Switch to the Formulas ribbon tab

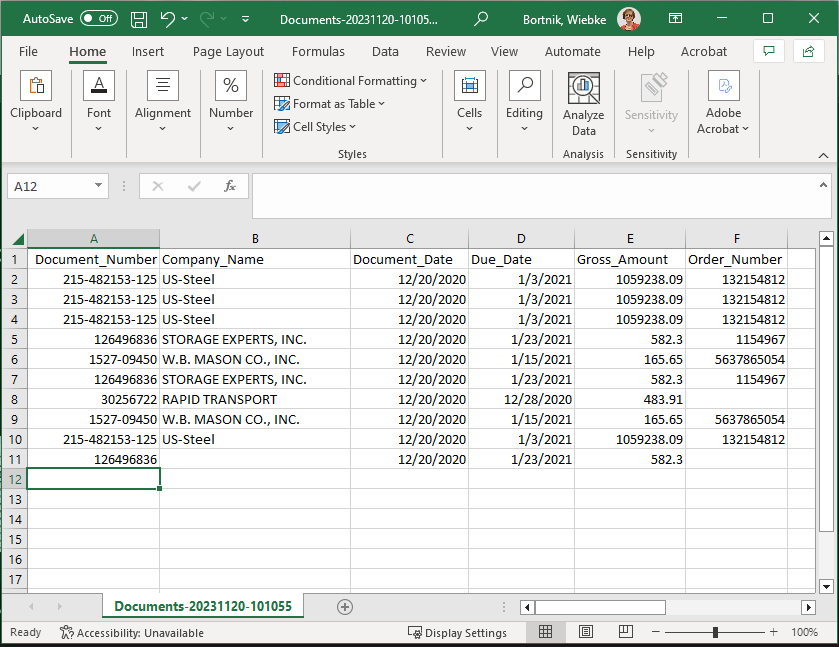coord(318,51)
